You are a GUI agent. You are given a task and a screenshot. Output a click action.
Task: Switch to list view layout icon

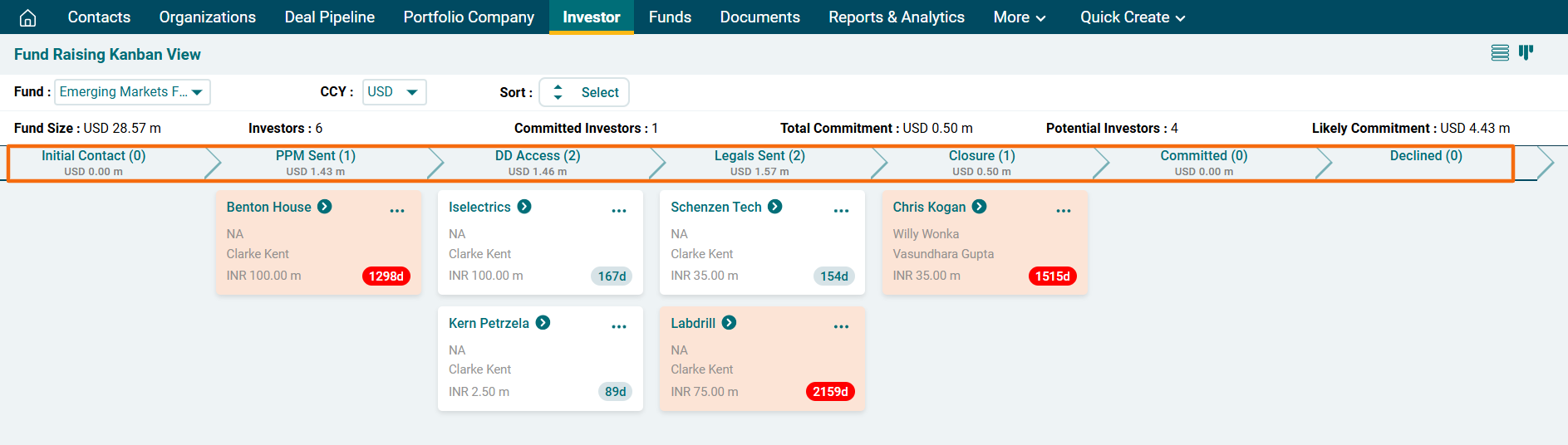point(1499,53)
